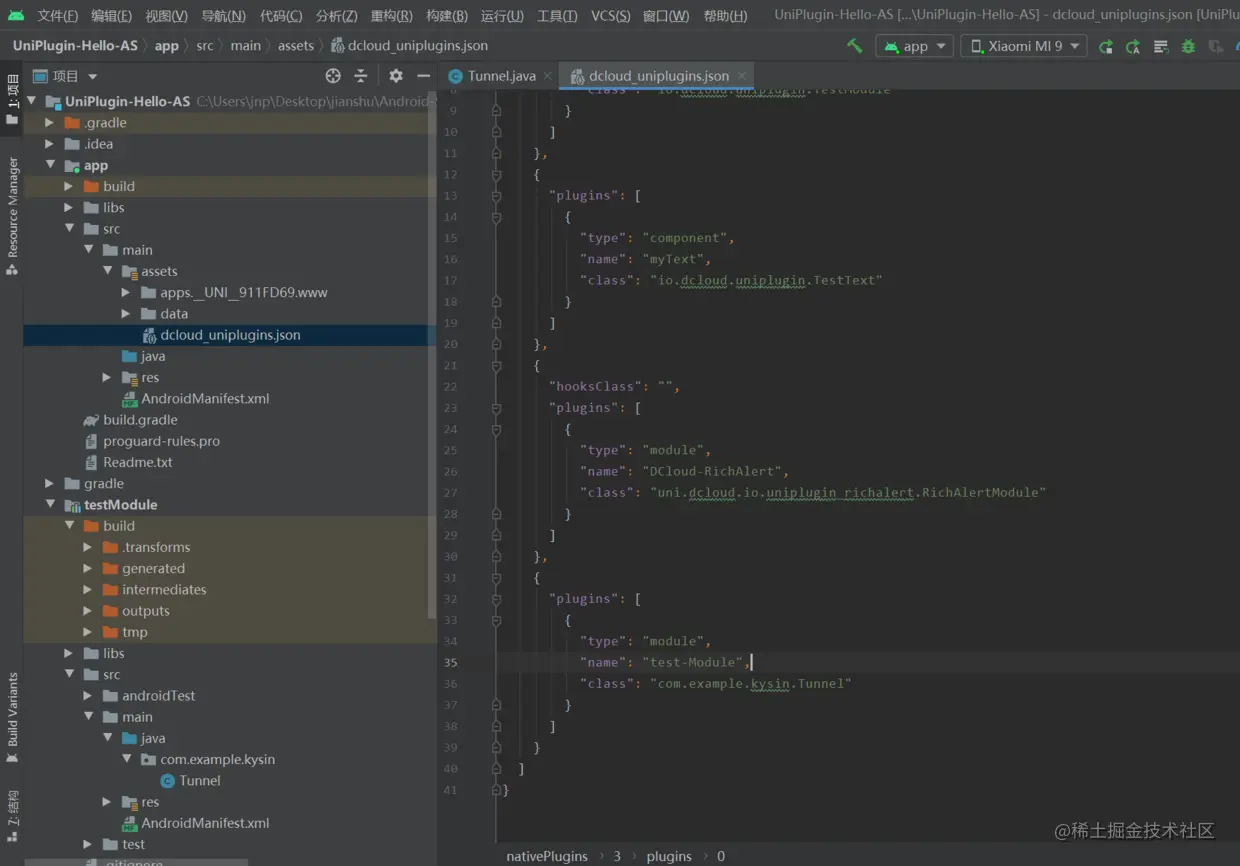The width and height of the screenshot is (1240, 866).
Task: Open the app run configuration dropdown
Action: pyautogui.click(x=914, y=46)
